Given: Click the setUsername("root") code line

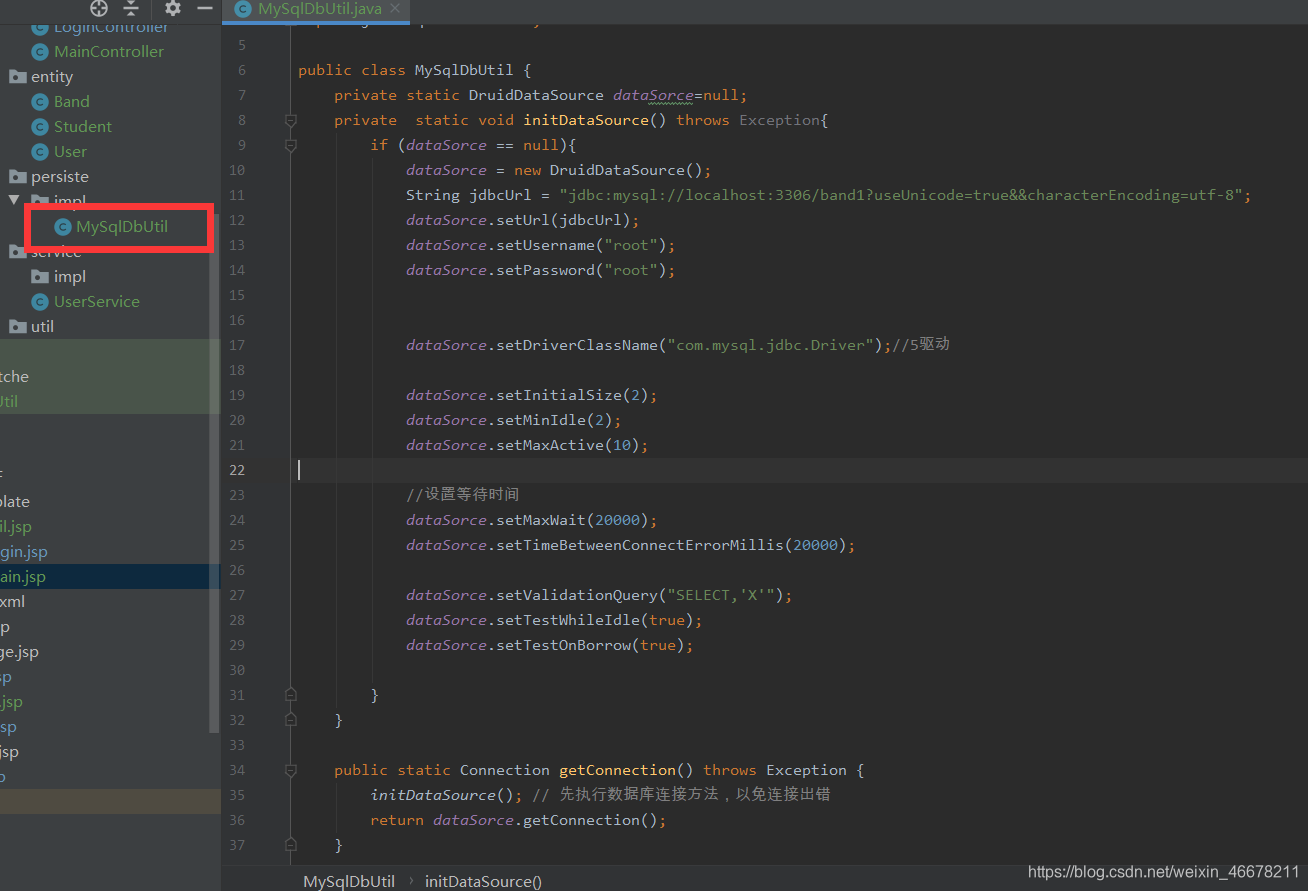Looking at the screenshot, I should 541,245.
